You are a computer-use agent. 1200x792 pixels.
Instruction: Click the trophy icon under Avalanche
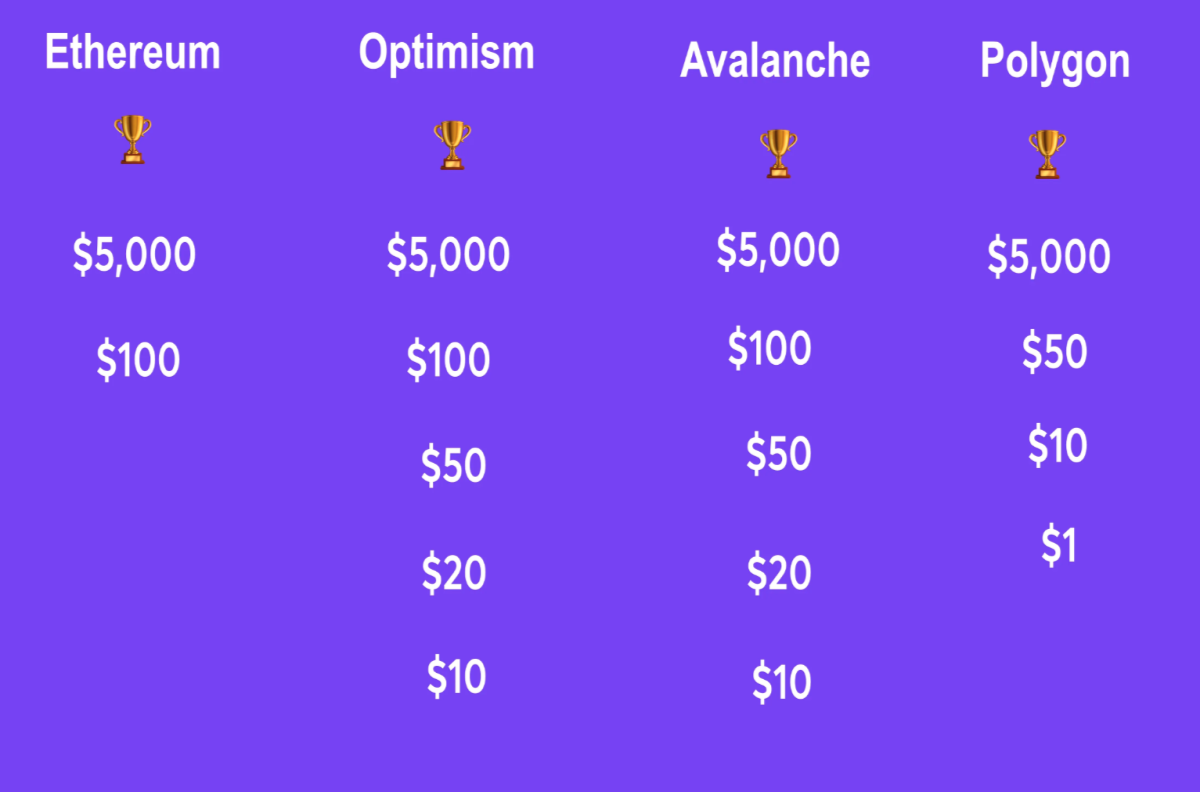click(x=779, y=153)
